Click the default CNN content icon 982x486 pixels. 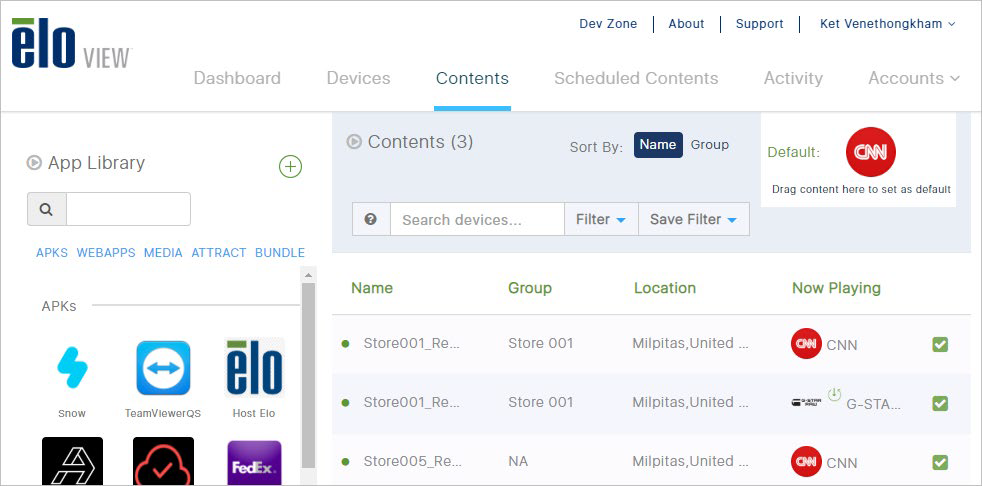pos(871,152)
